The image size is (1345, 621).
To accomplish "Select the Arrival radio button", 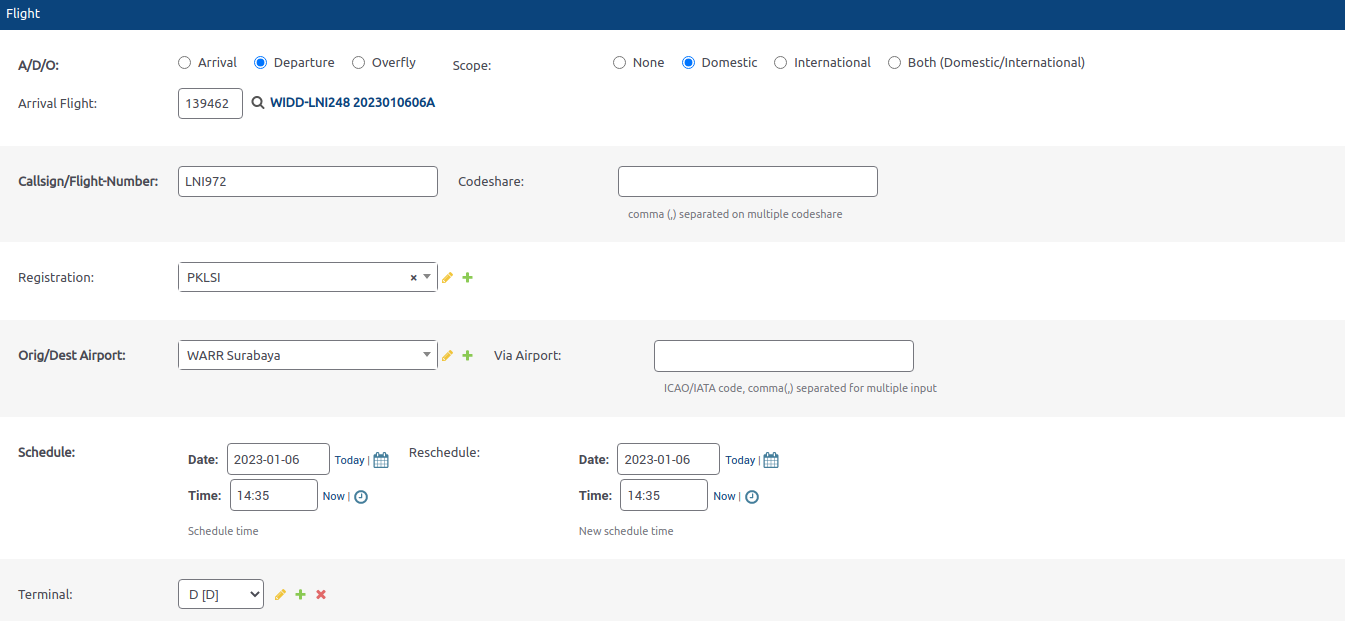I will pyautogui.click(x=184, y=63).
